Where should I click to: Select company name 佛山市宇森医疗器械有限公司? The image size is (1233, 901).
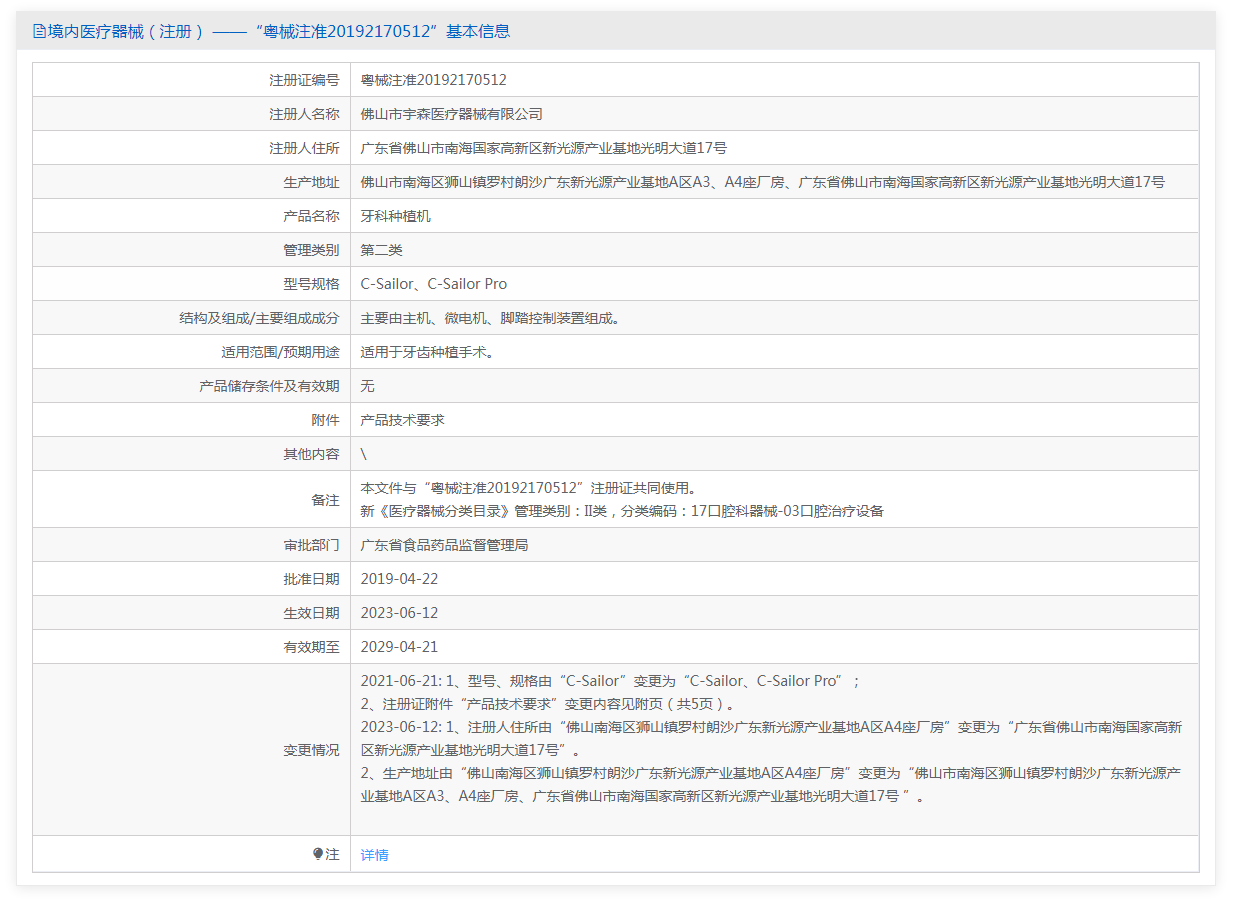coord(452,114)
